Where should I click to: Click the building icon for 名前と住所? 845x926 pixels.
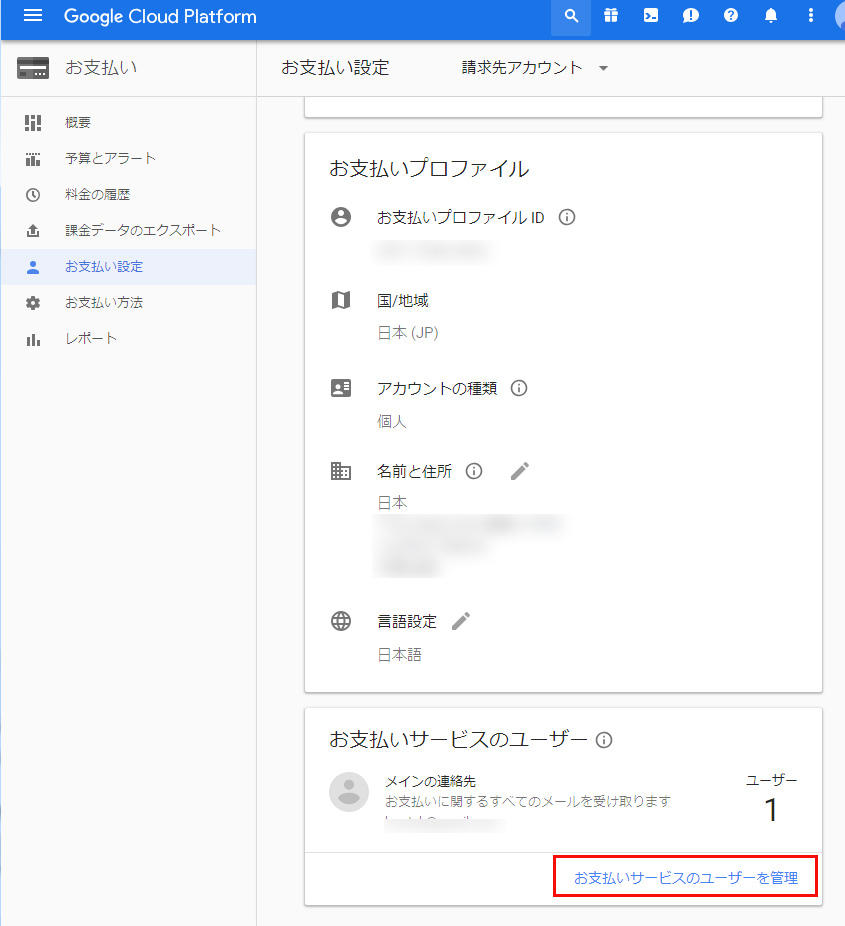(341, 471)
